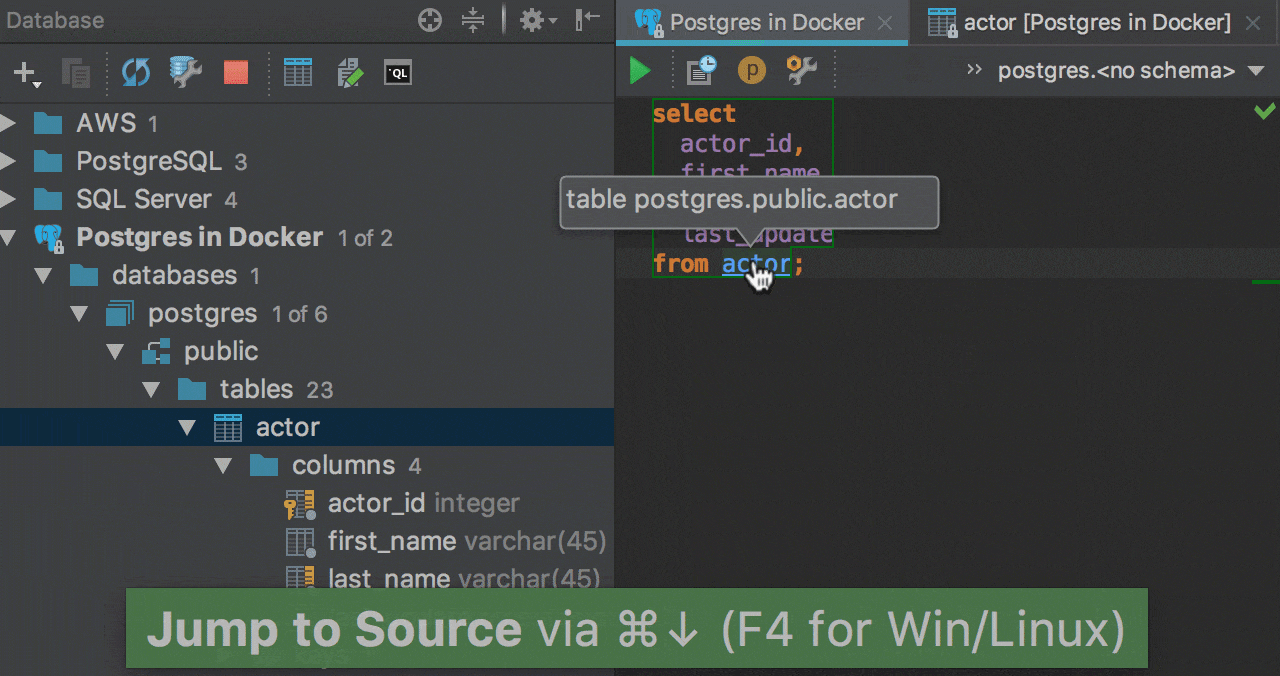Viewport: 1280px width, 676px height.
Task: Open the add new data source dropdown
Action: click(x=27, y=74)
